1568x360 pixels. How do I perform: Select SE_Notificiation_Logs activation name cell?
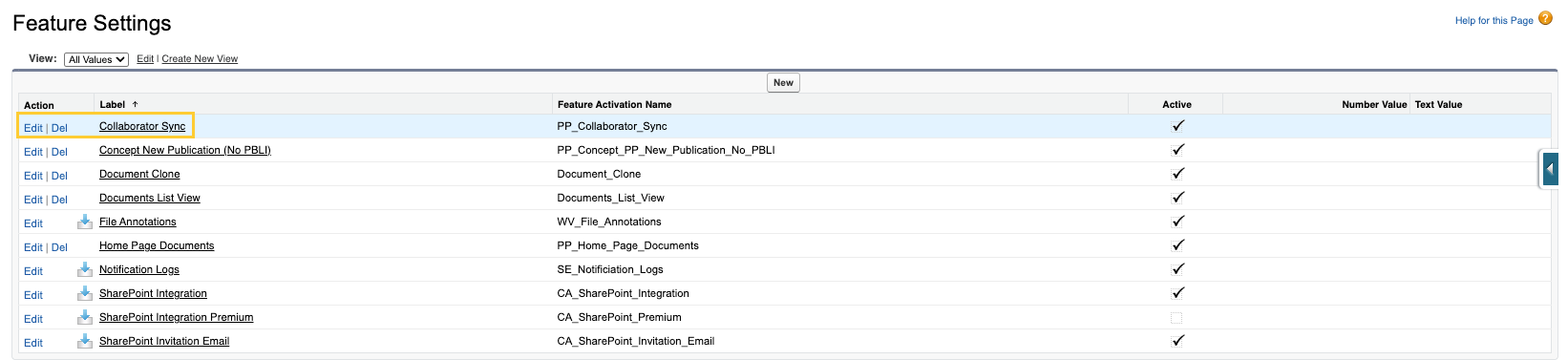610,269
